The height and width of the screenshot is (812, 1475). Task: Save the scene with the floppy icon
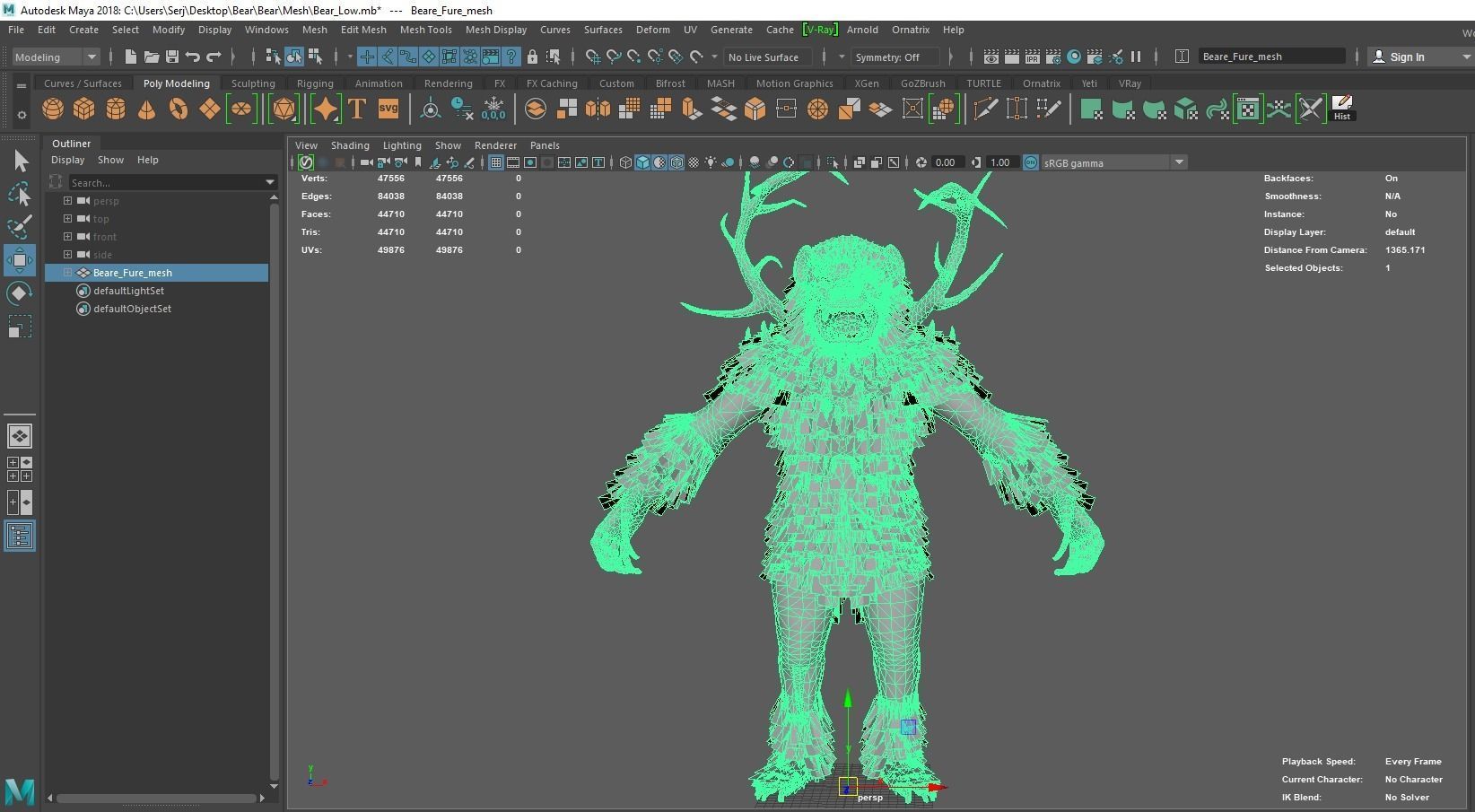tap(171, 57)
